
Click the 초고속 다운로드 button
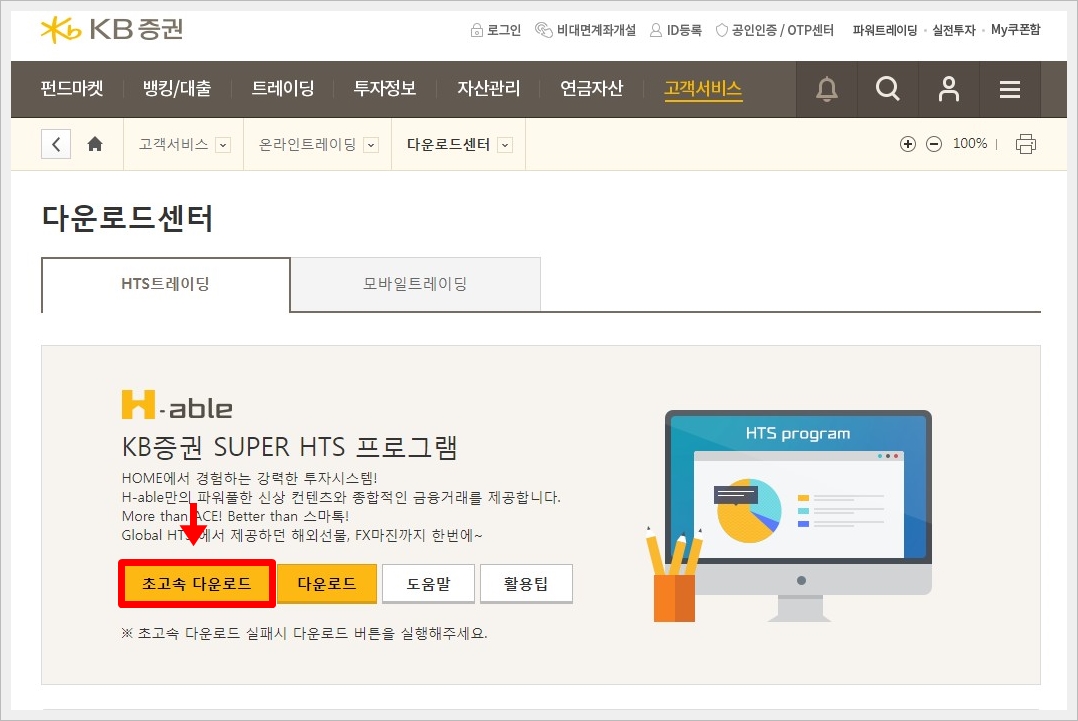(x=197, y=584)
